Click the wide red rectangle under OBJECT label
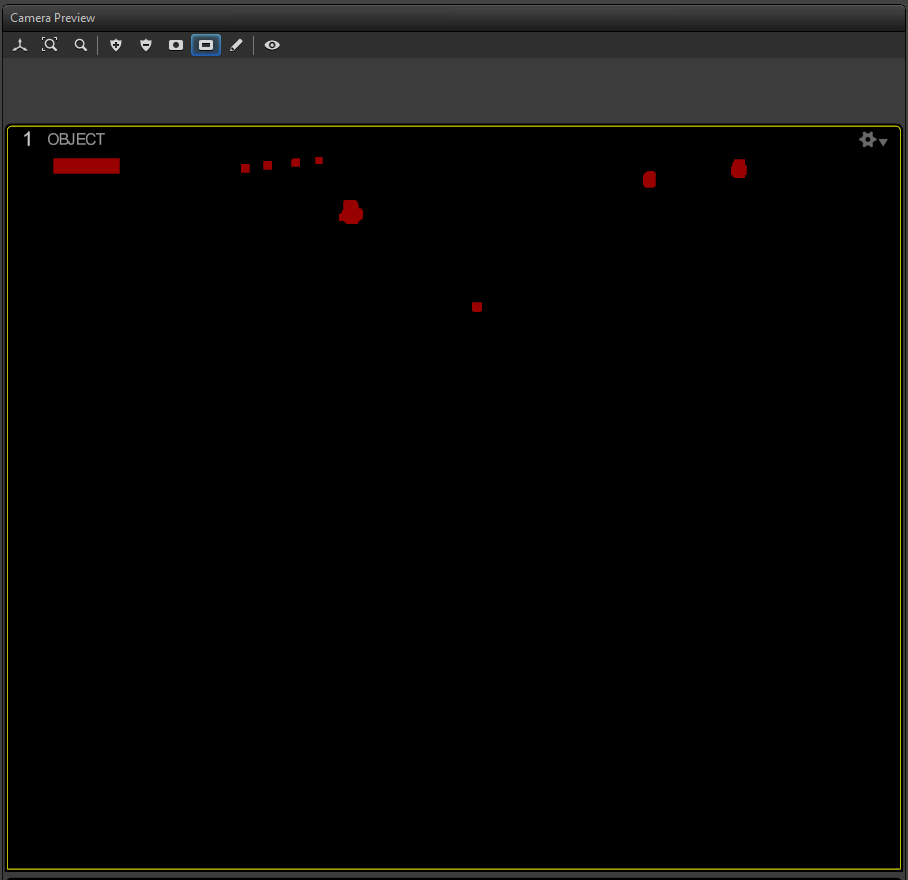Image resolution: width=908 pixels, height=880 pixels. click(x=86, y=166)
